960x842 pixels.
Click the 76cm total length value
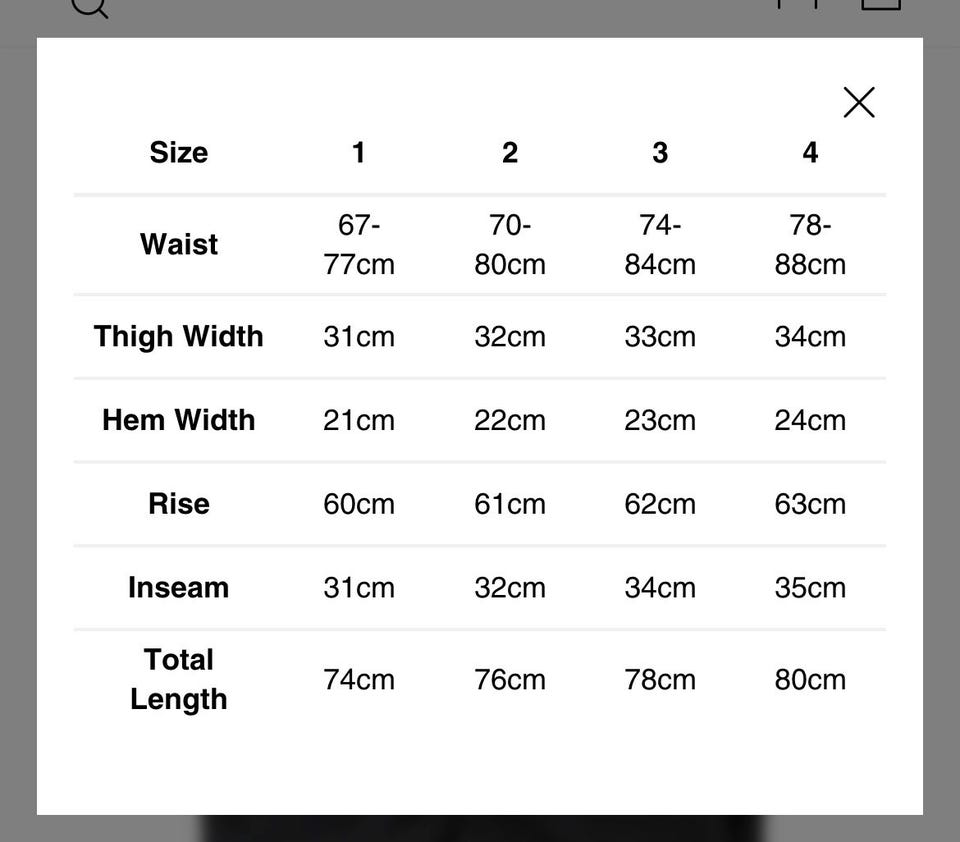510,679
